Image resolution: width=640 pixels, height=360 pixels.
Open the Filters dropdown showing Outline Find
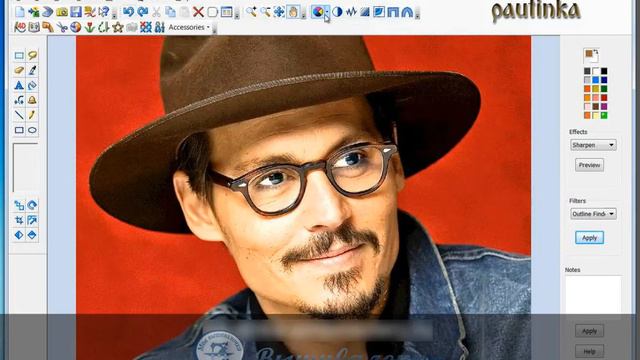[593, 214]
